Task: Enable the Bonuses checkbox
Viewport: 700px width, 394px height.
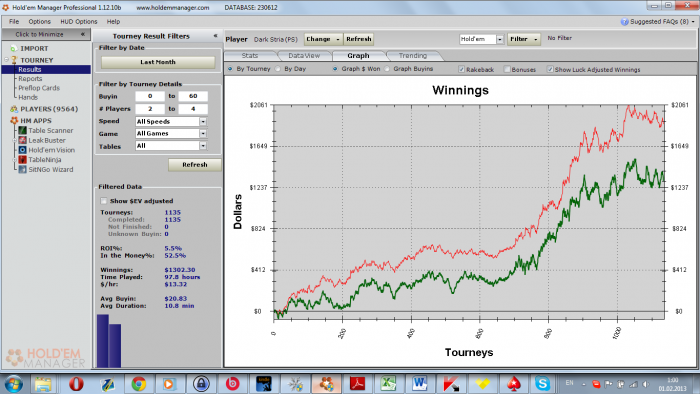Action: [507, 69]
